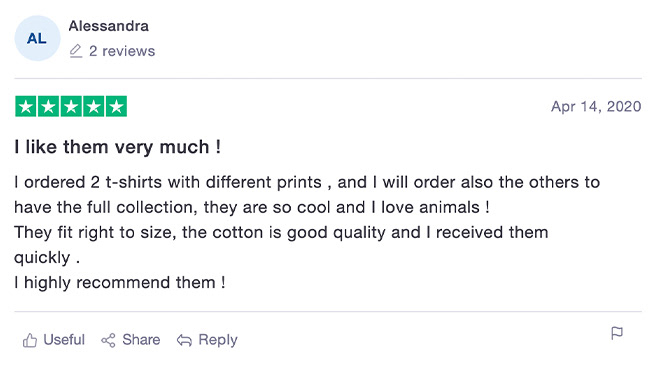Viewport: 653px width, 374px height.
Task: Click the share nodes icon
Action: [x=108, y=340]
